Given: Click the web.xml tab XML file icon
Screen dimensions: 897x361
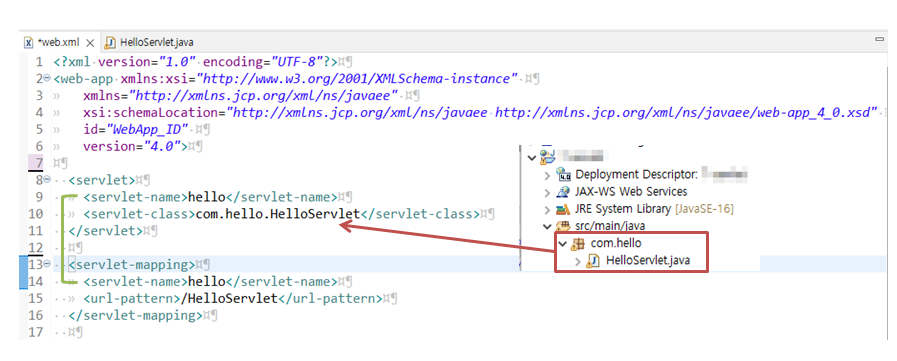Looking at the screenshot, I should (x=29, y=43).
